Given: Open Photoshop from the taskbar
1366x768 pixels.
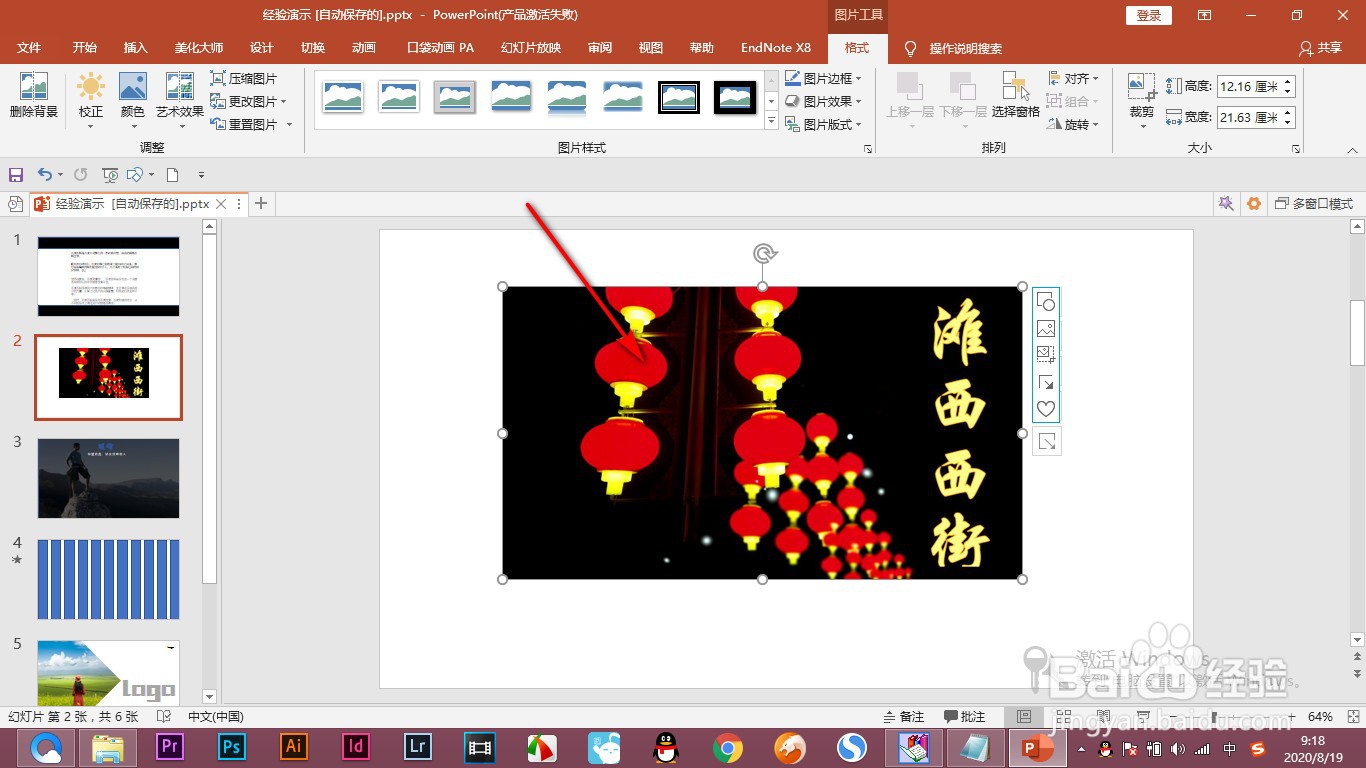Looking at the screenshot, I should pos(232,747).
